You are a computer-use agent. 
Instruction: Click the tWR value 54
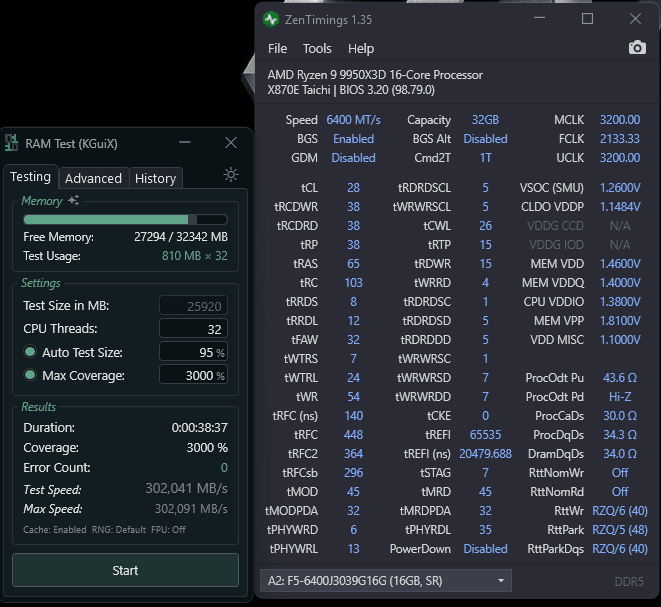pyautogui.click(x=353, y=397)
